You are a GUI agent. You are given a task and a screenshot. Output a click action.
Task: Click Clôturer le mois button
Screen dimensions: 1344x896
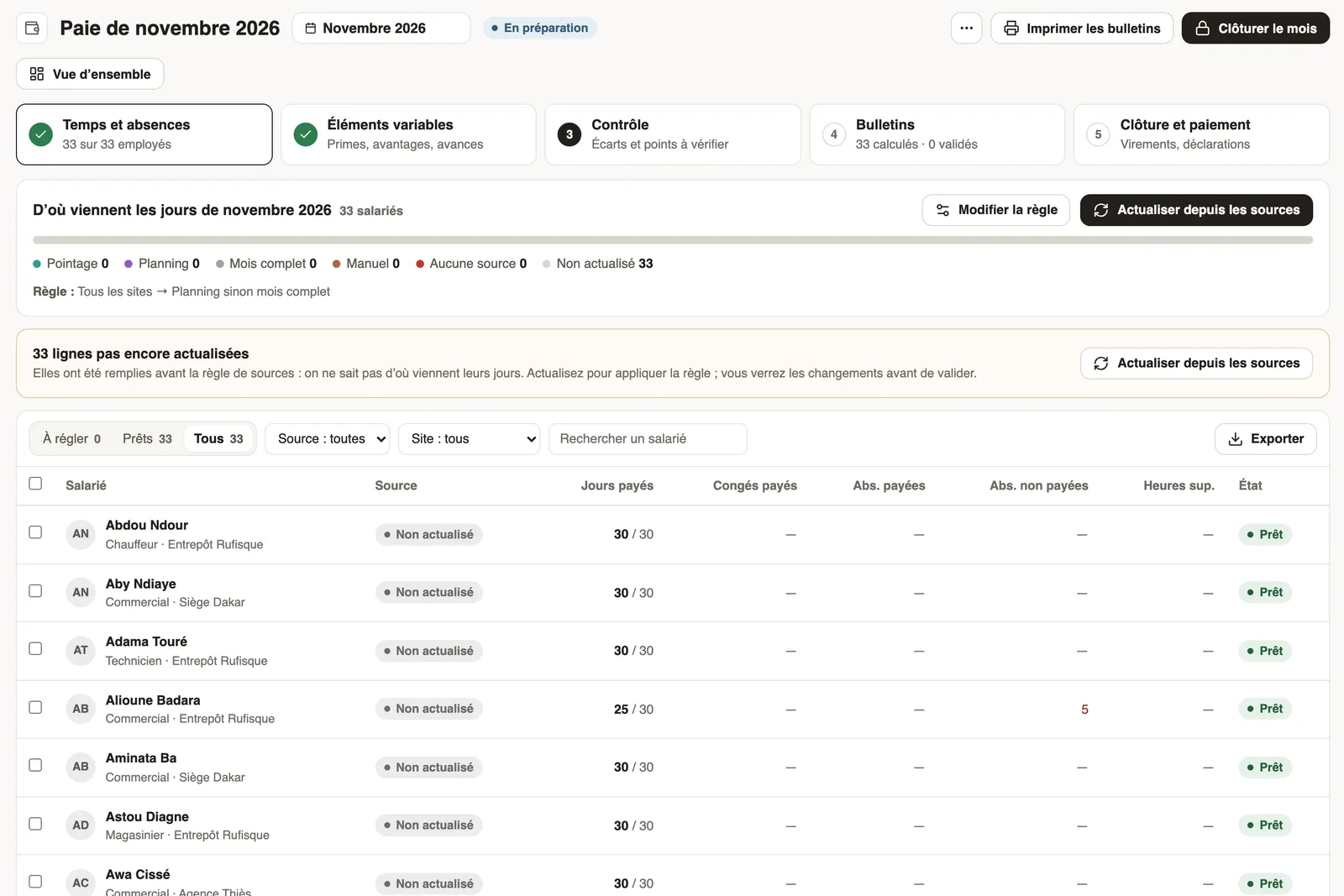click(x=1256, y=28)
